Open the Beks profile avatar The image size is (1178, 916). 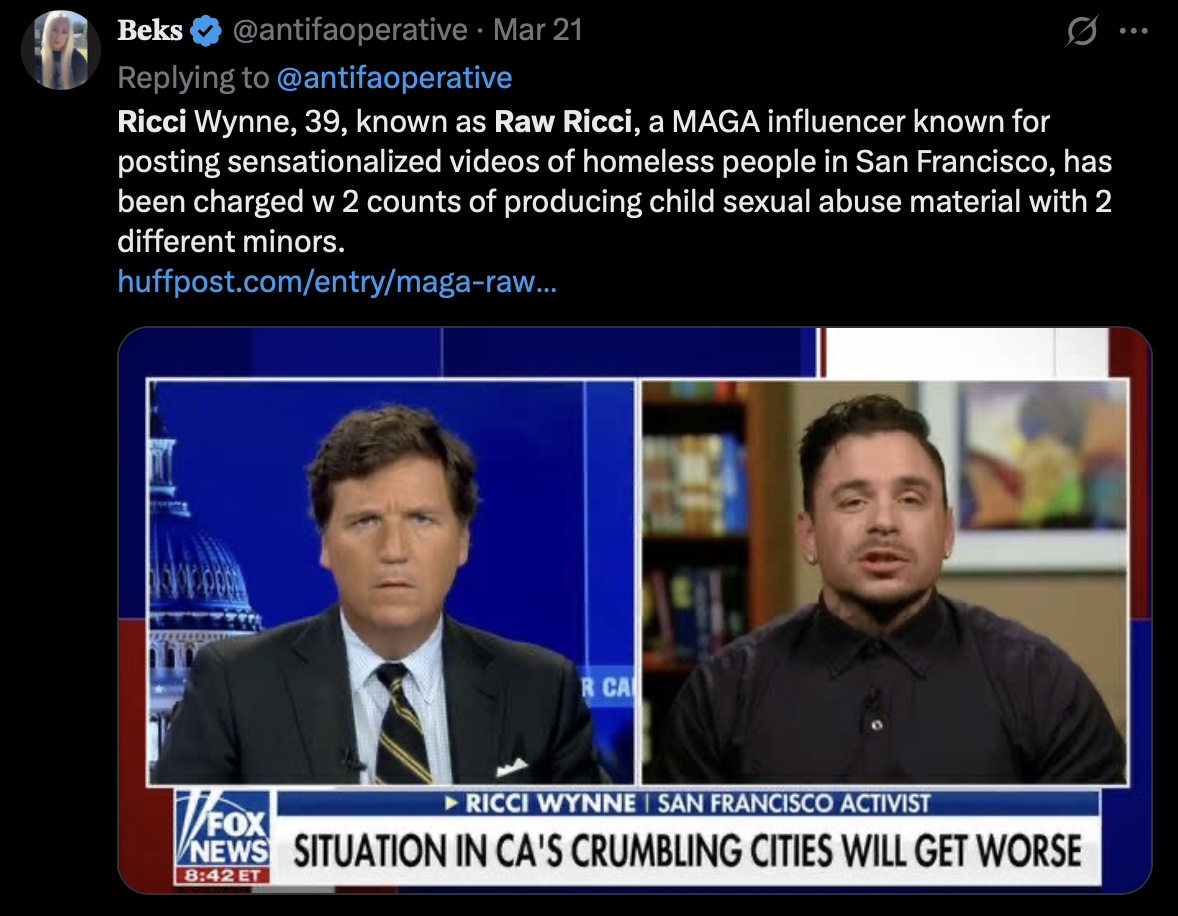[61, 50]
